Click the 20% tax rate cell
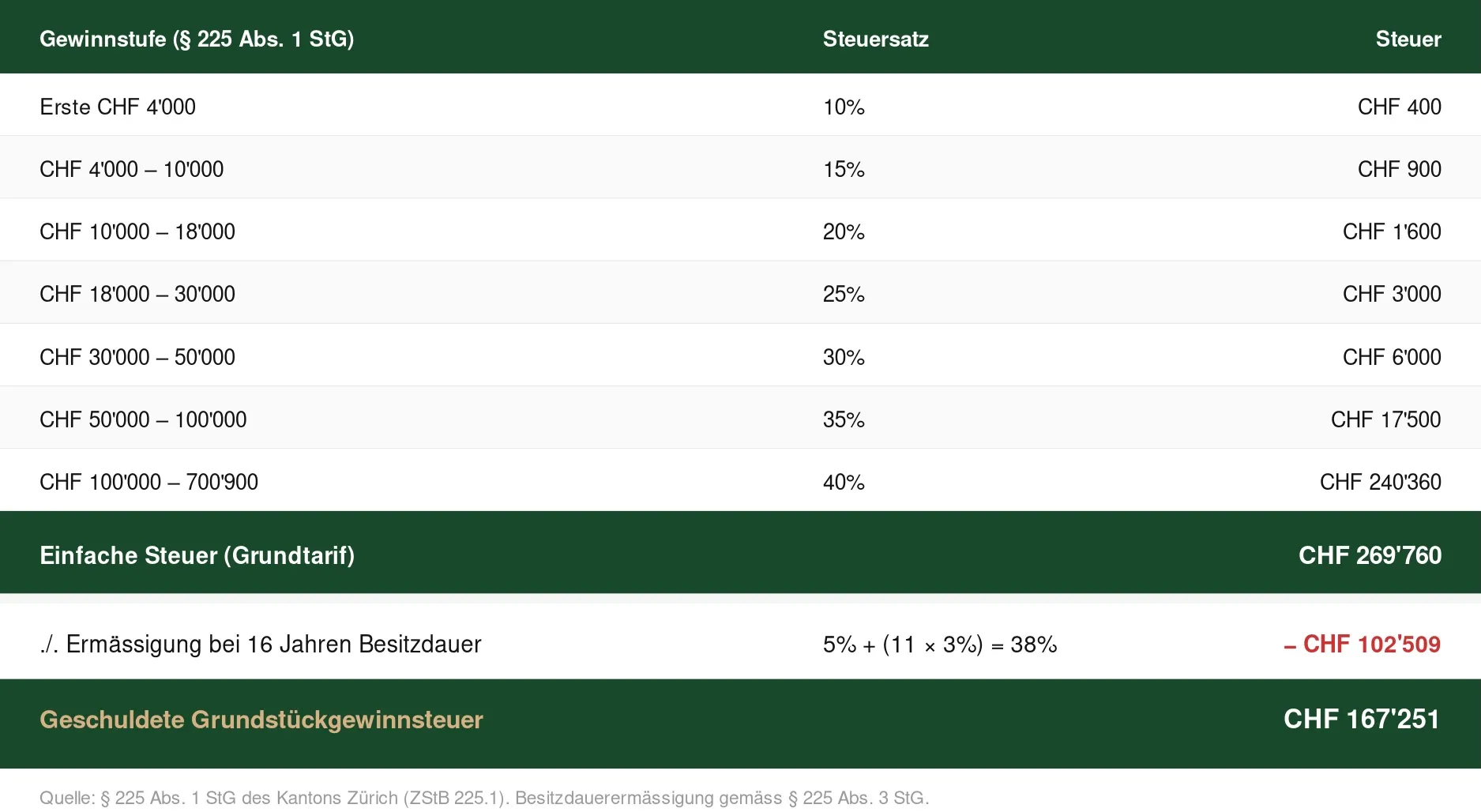Screen dimensions: 1481x812 [x=844, y=231]
